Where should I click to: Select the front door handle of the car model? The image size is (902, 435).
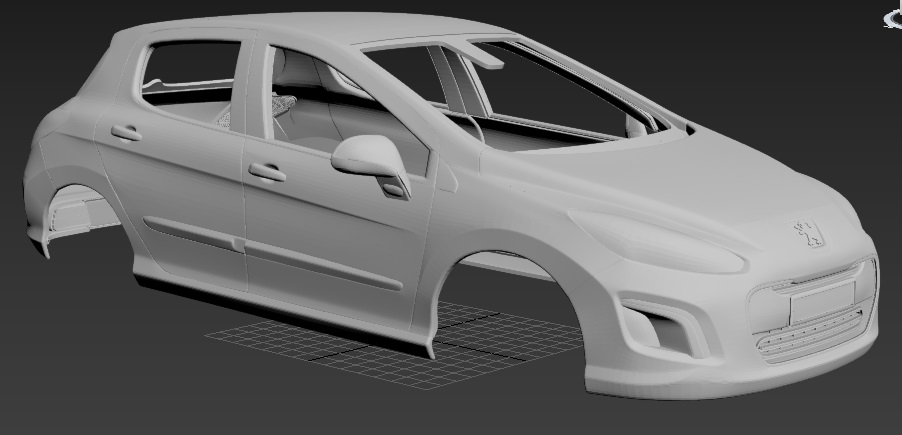[x=267, y=172]
